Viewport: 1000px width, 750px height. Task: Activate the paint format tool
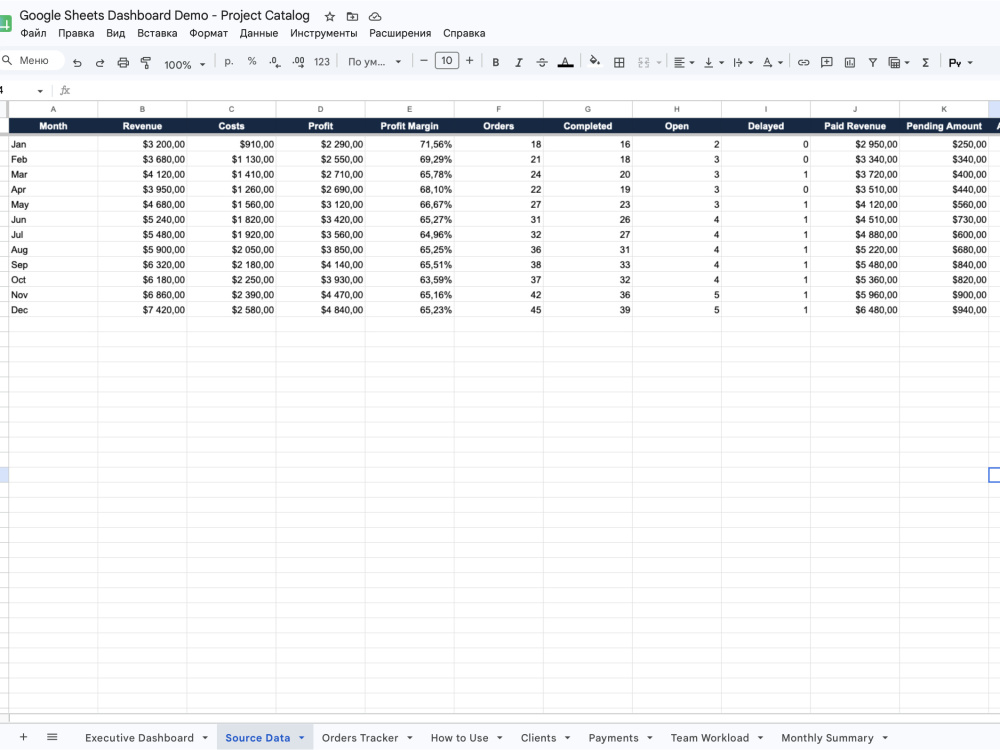pos(146,62)
